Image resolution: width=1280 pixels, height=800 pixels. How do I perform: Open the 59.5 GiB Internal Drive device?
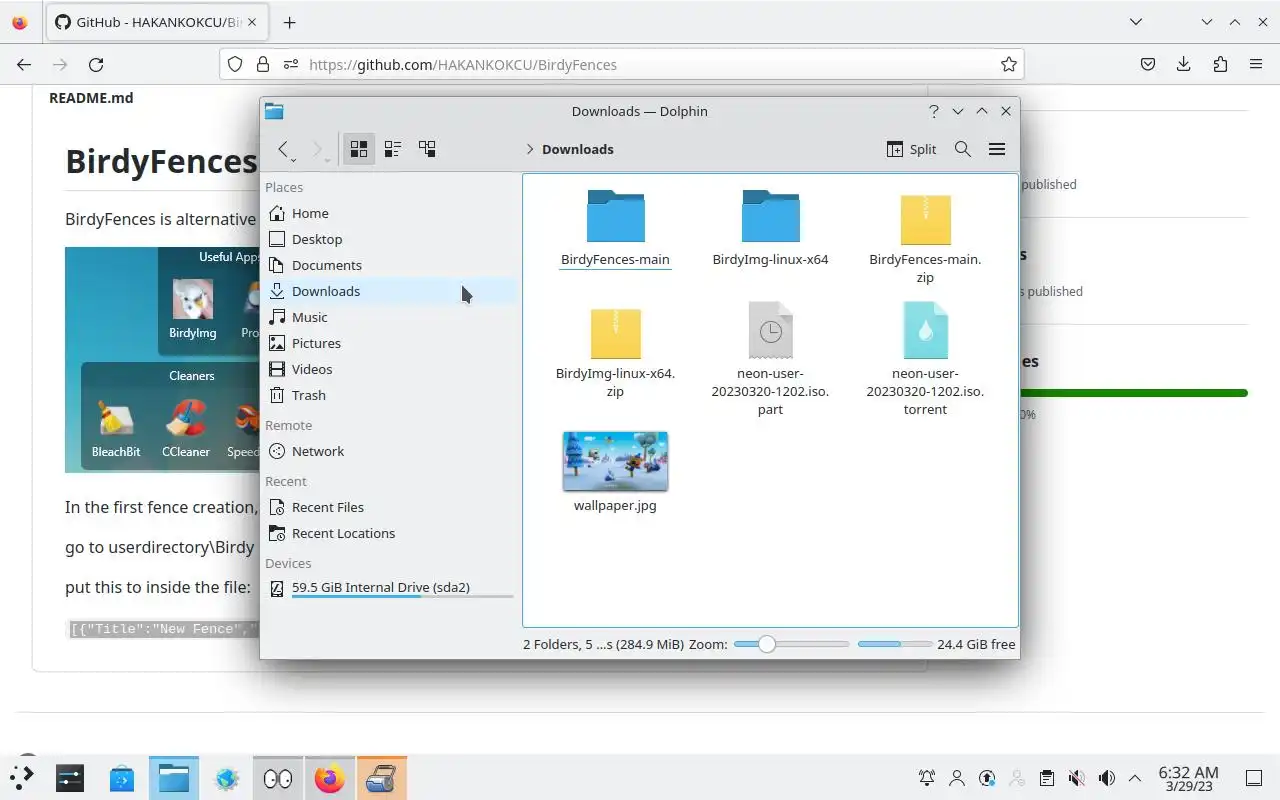point(390,588)
